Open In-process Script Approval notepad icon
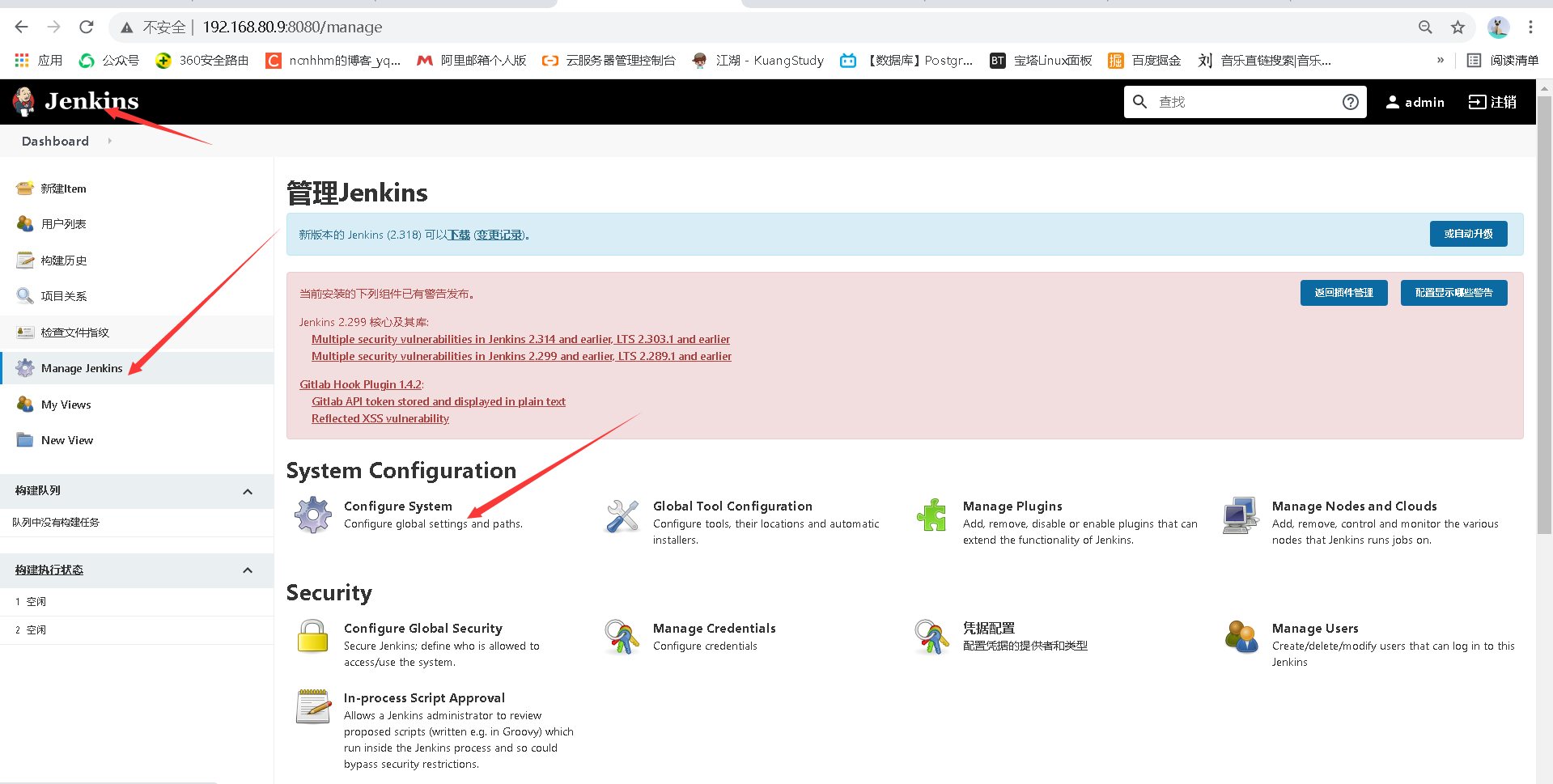Image resolution: width=1553 pixels, height=784 pixels. [312, 706]
